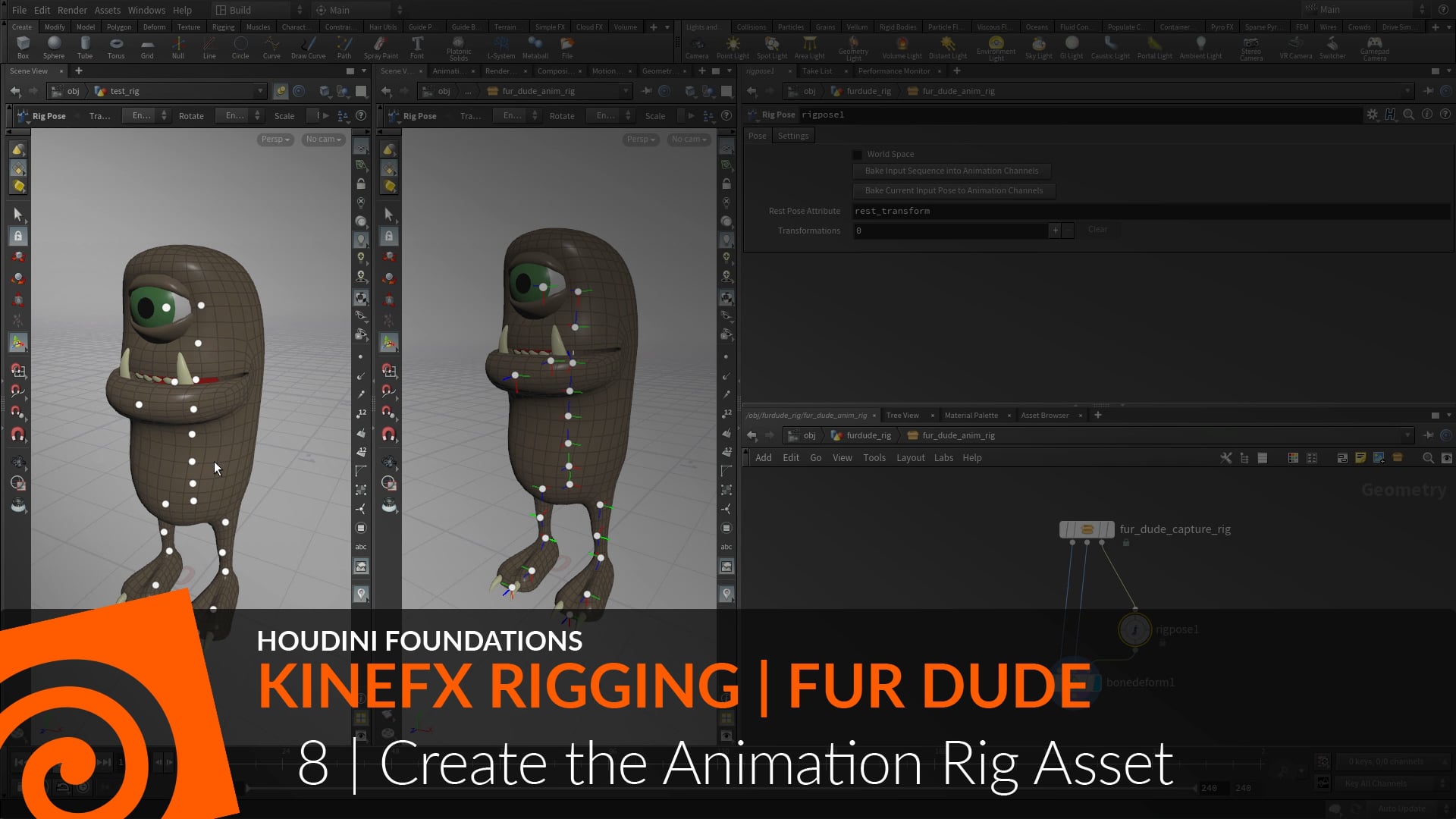Open the Persp view dropdown
This screenshot has width=1456, height=819.
point(274,140)
